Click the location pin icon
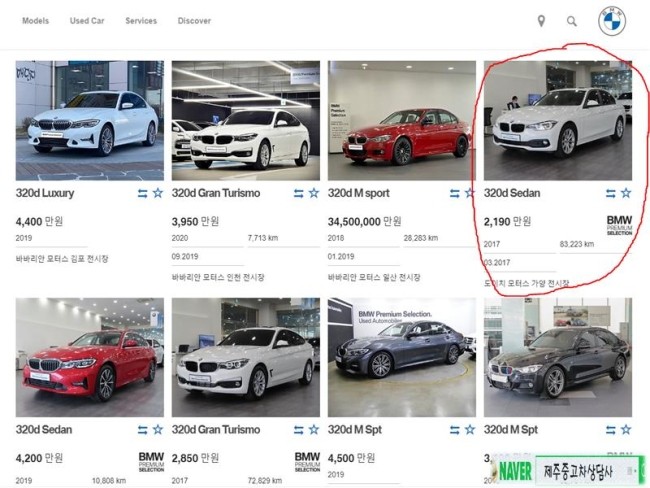This screenshot has height=488, width=650. click(541, 21)
